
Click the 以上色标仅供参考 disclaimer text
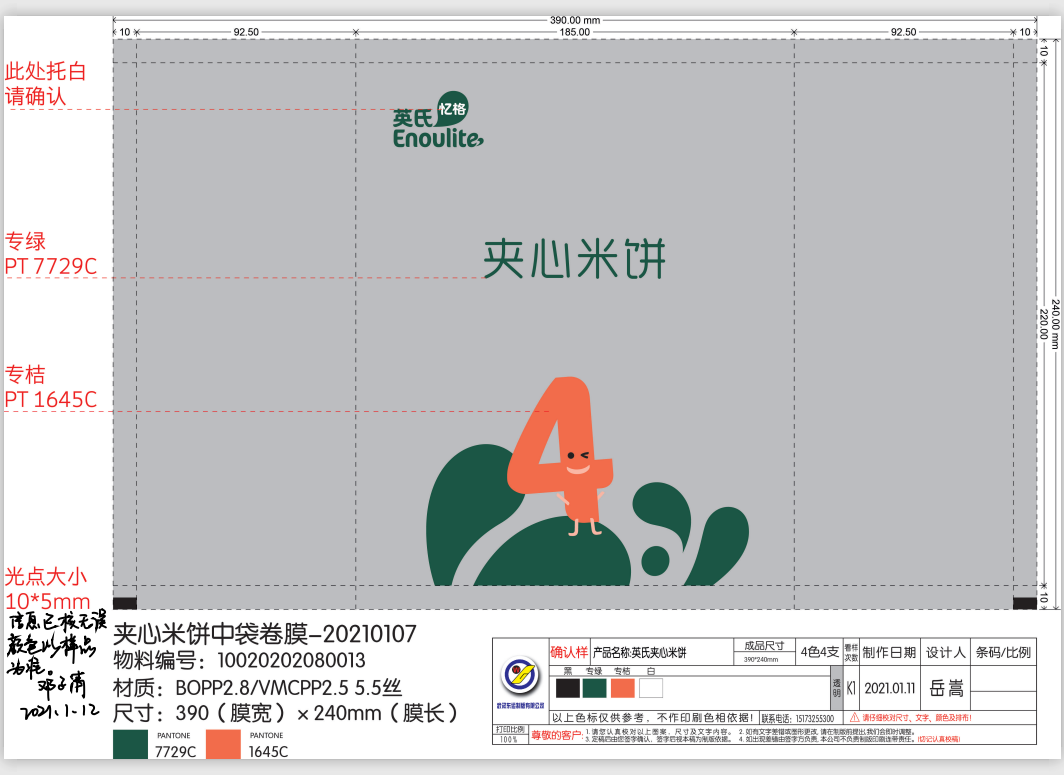[653, 718]
